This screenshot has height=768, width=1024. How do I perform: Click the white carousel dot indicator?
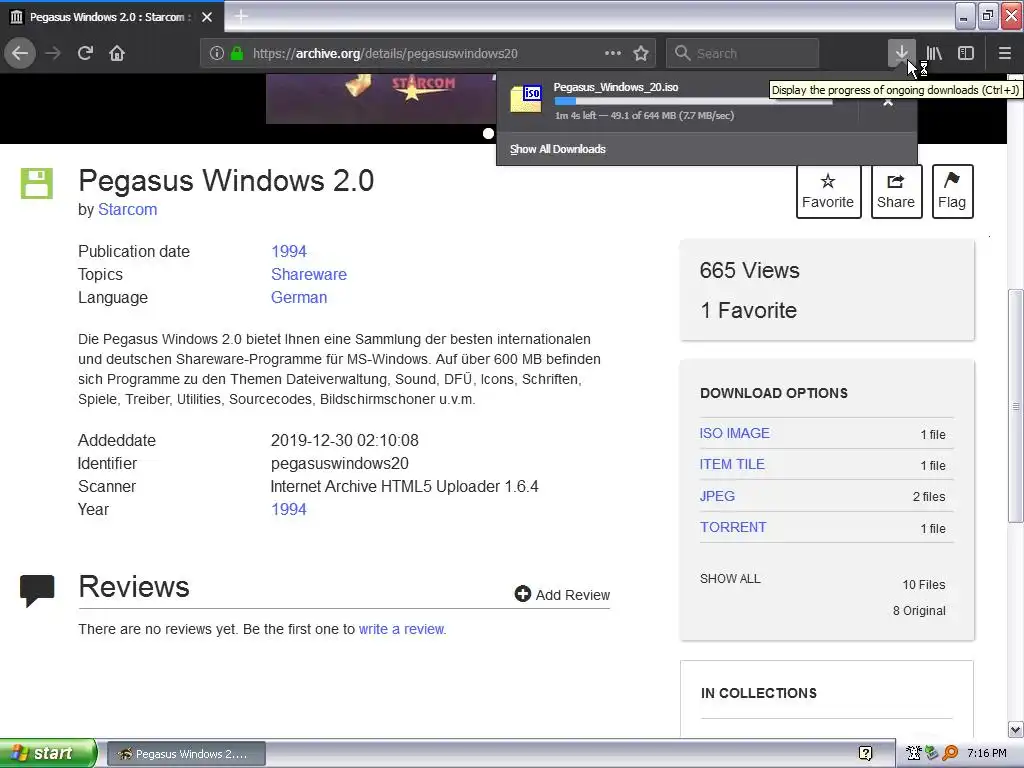coord(488,133)
